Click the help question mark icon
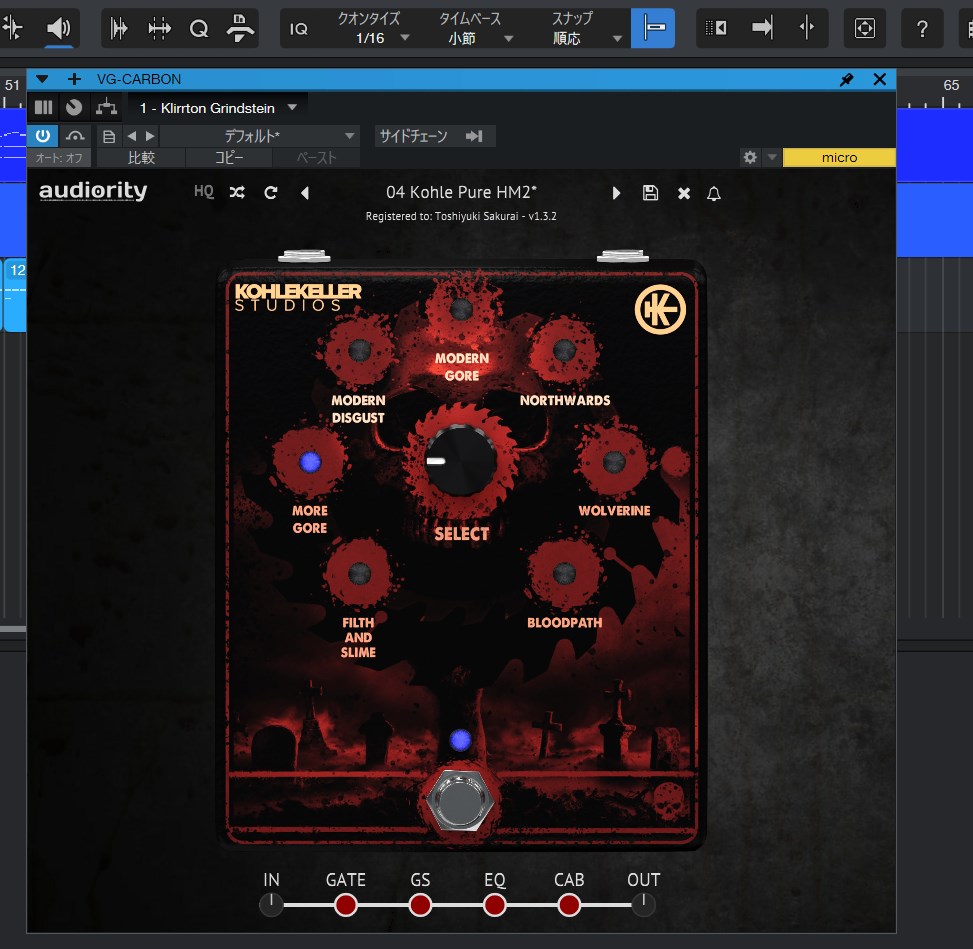Screen dimensions: 973x949 click(923, 28)
